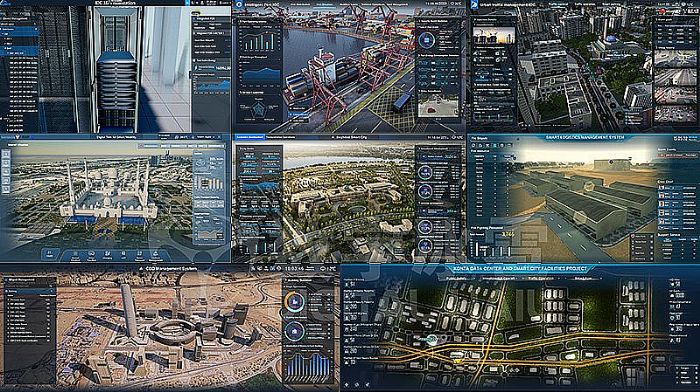Viewport: 700px width, 392px height.
Task: Click Traffic control in urban traffic header
Action: pyautogui.click(x=559, y=4)
